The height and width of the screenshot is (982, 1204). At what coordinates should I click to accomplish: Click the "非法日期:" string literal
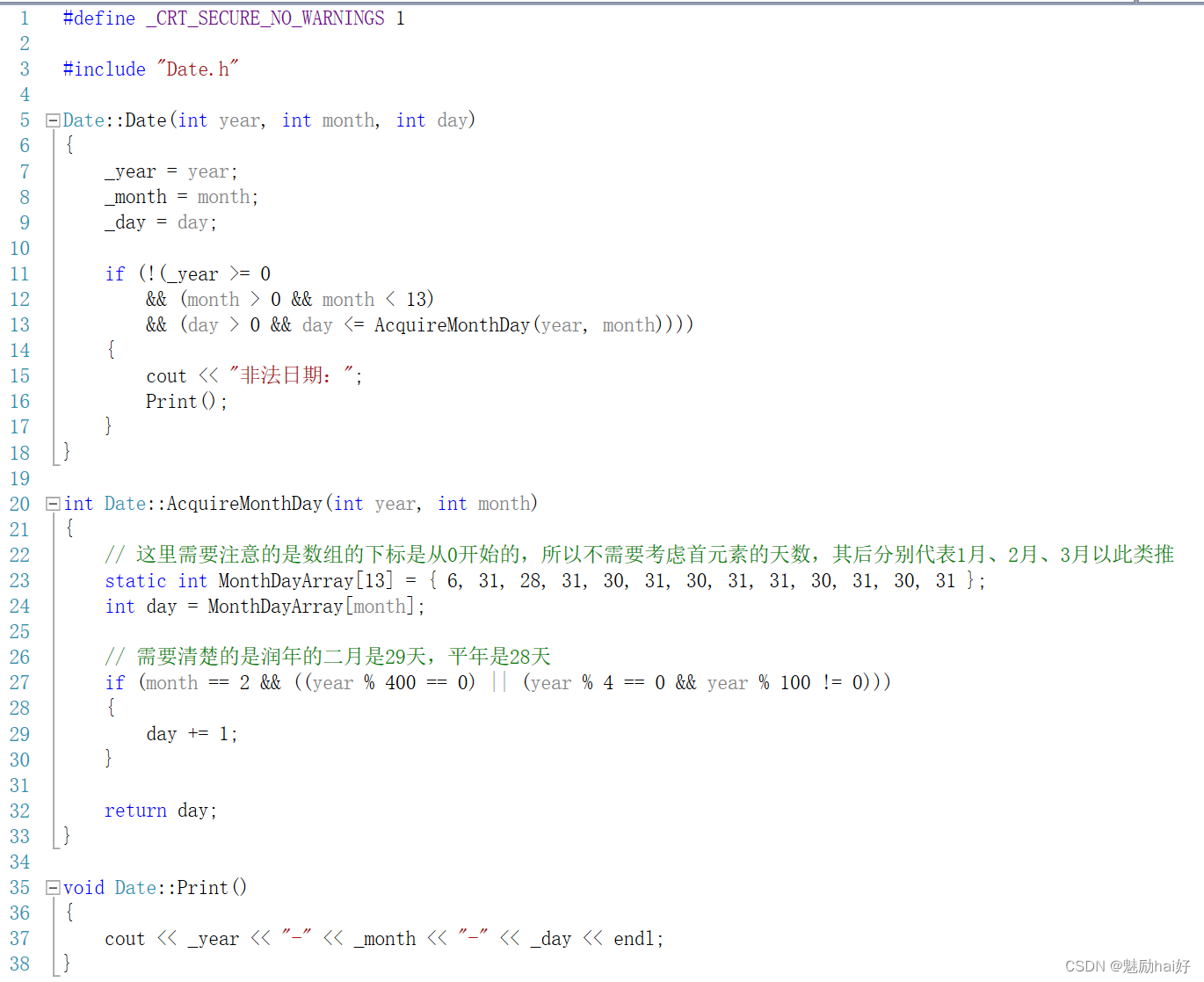tap(291, 376)
